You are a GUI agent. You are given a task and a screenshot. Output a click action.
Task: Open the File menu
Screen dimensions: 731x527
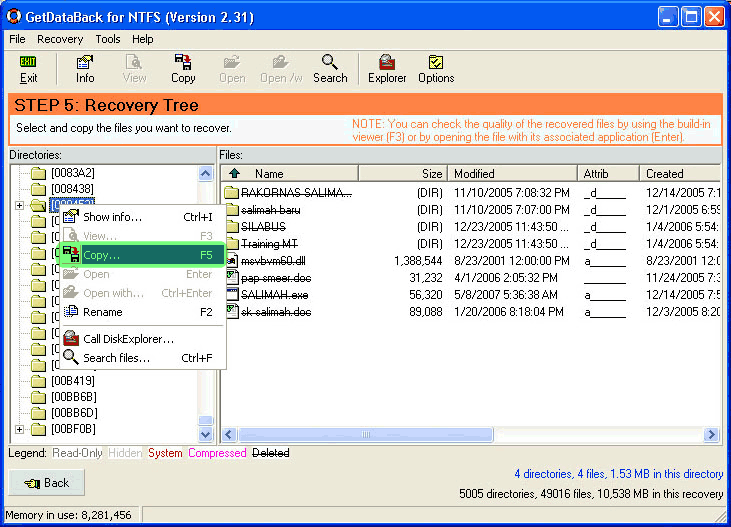17,39
